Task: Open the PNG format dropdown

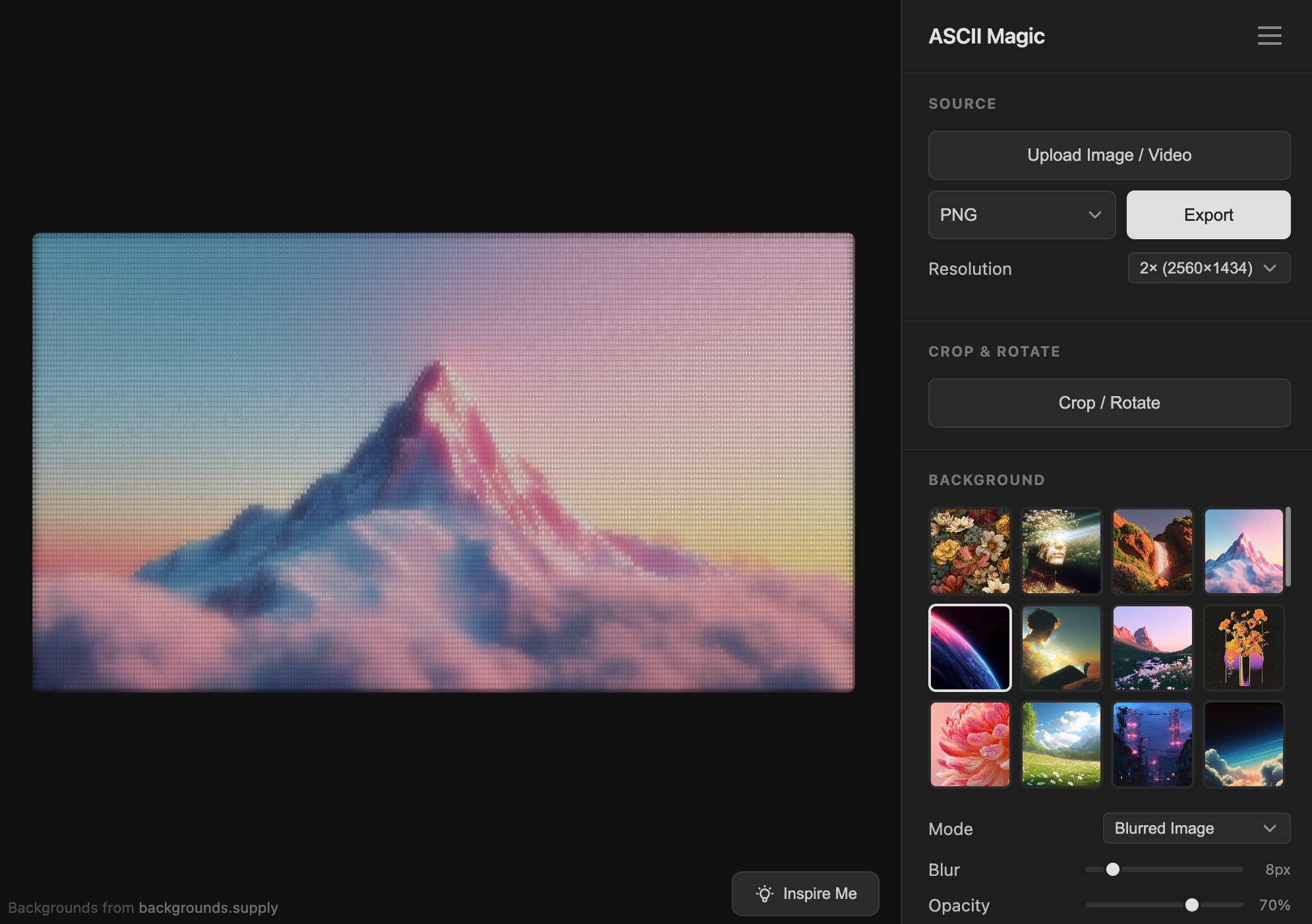Action: point(1021,215)
